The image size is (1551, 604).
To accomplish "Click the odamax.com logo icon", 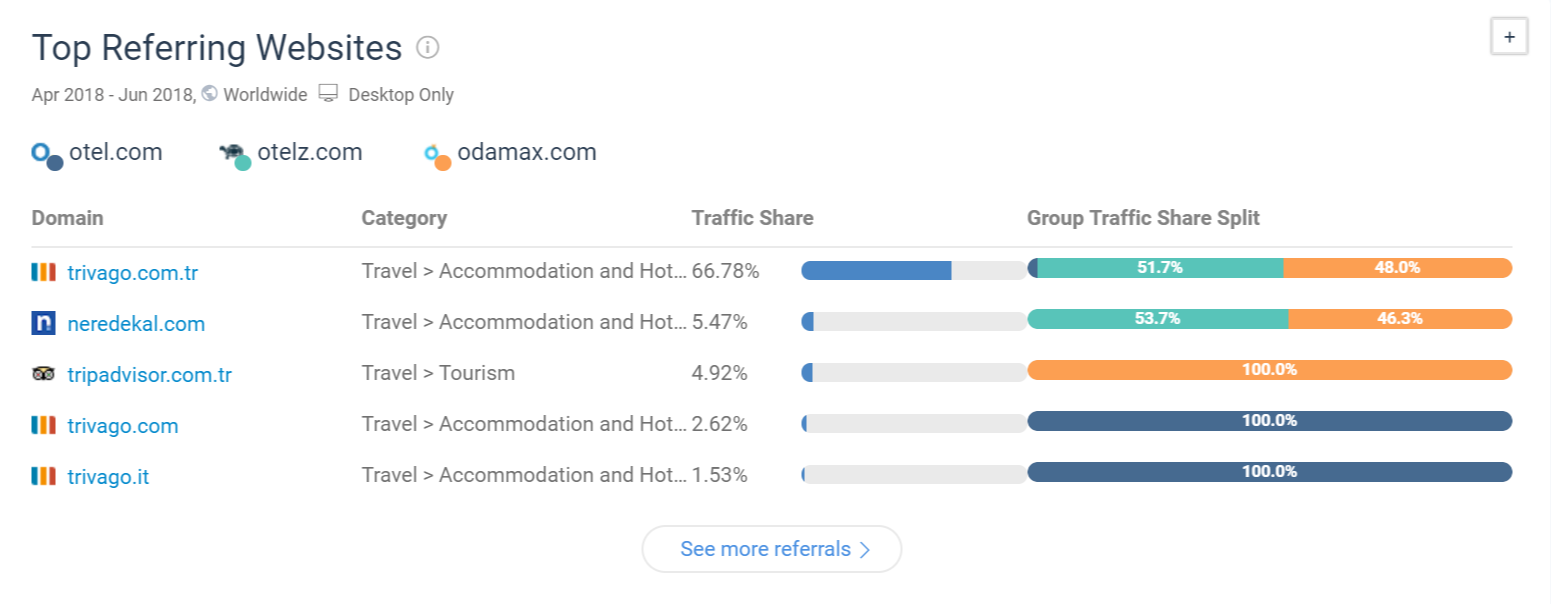I will click(437, 156).
